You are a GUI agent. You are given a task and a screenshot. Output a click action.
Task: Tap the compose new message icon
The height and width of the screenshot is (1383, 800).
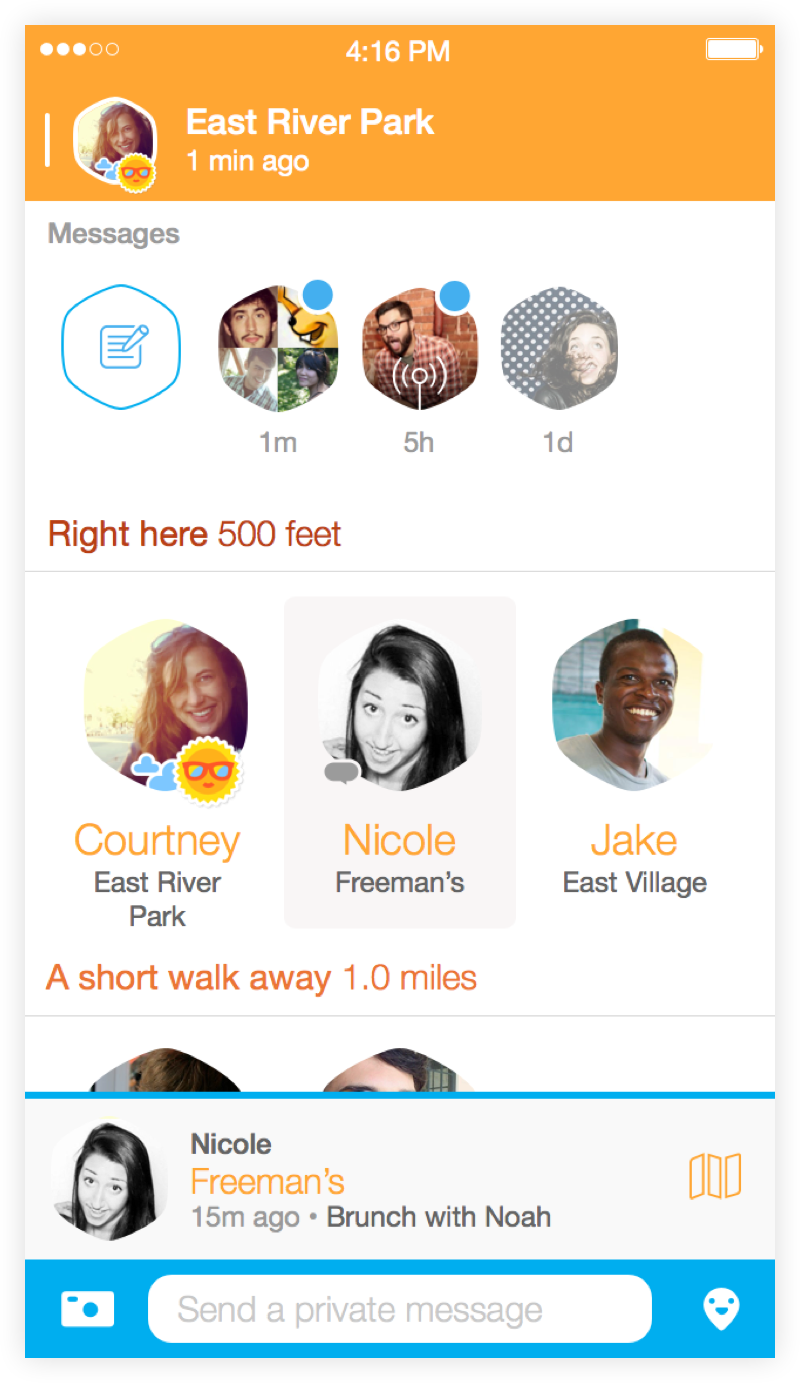[x=121, y=347]
